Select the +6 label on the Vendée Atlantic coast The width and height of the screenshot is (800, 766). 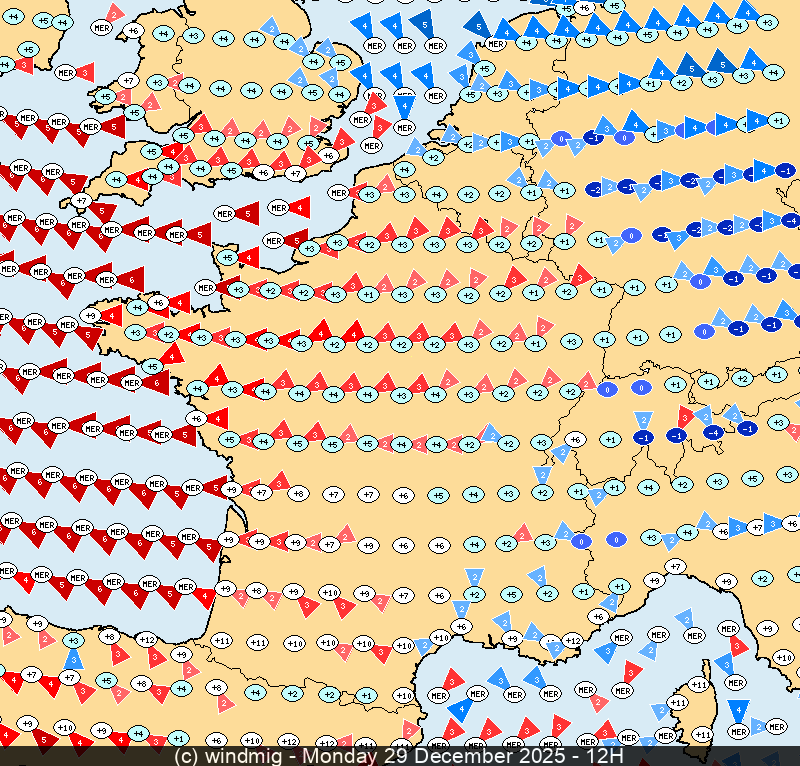(197, 419)
